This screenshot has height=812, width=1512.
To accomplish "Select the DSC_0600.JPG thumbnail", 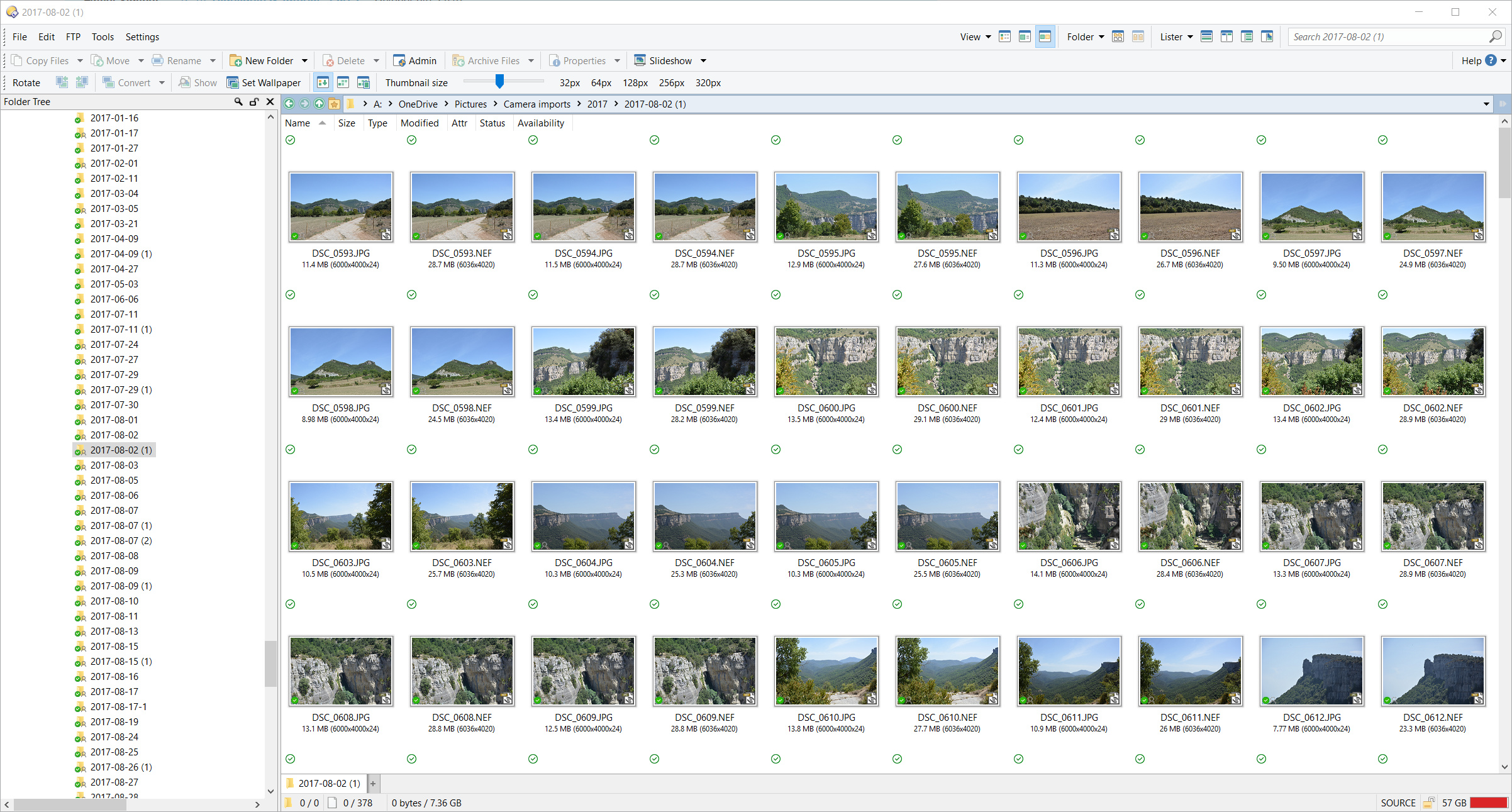I will point(826,362).
